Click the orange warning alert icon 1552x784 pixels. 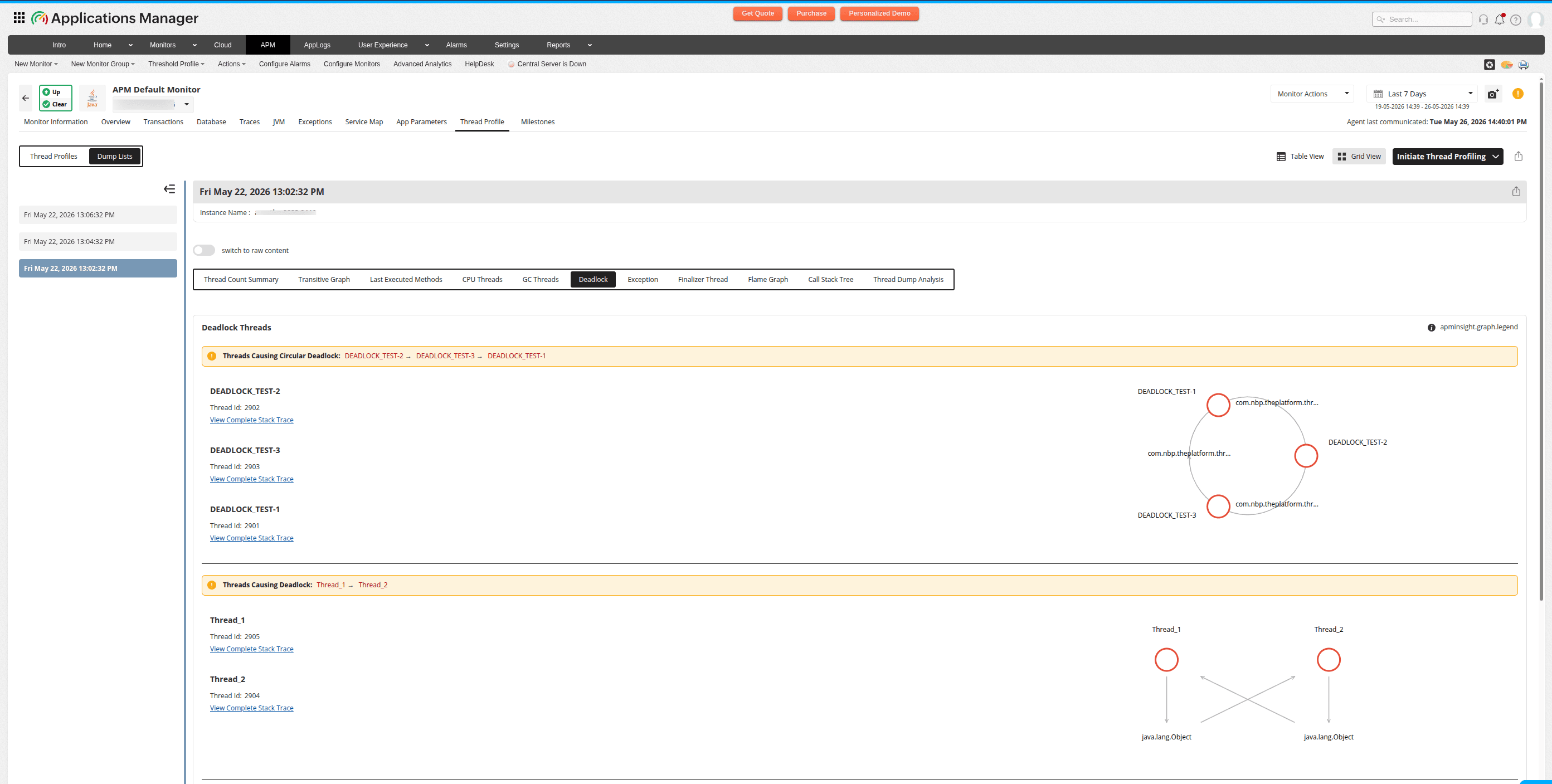coord(1517,94)
